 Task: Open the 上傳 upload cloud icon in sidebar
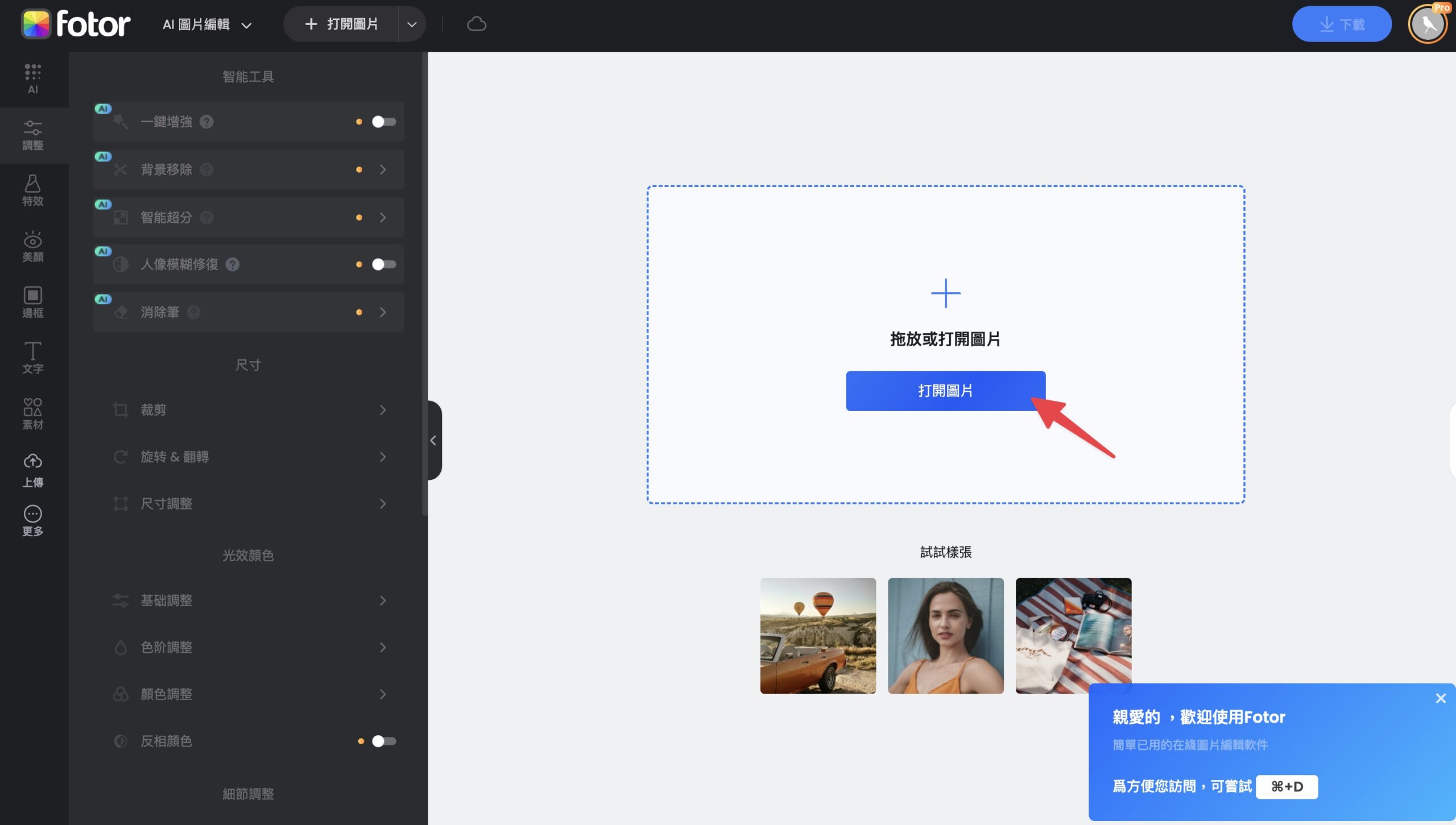(x=32, y=470)
